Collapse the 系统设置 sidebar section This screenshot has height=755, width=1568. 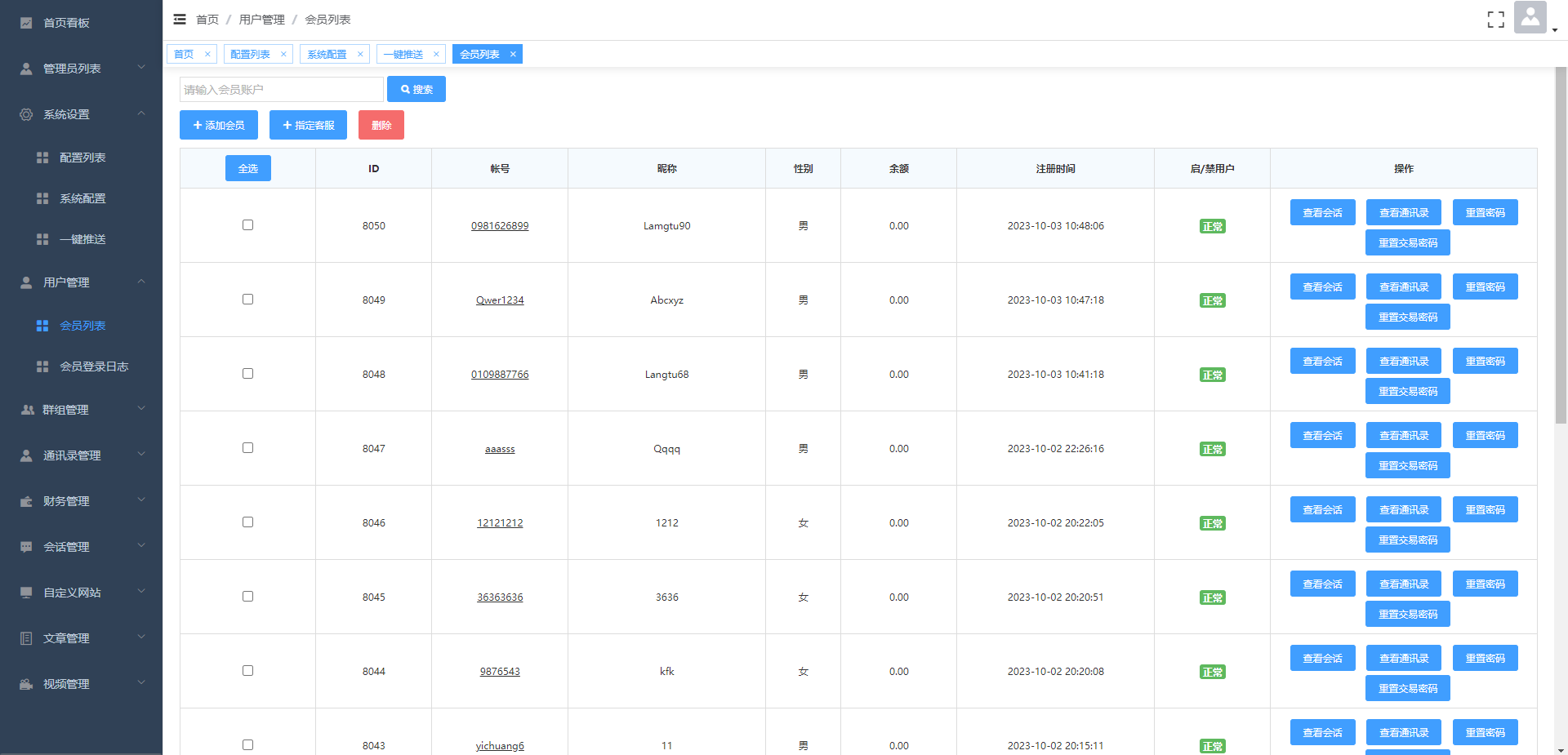coord(82,114)
